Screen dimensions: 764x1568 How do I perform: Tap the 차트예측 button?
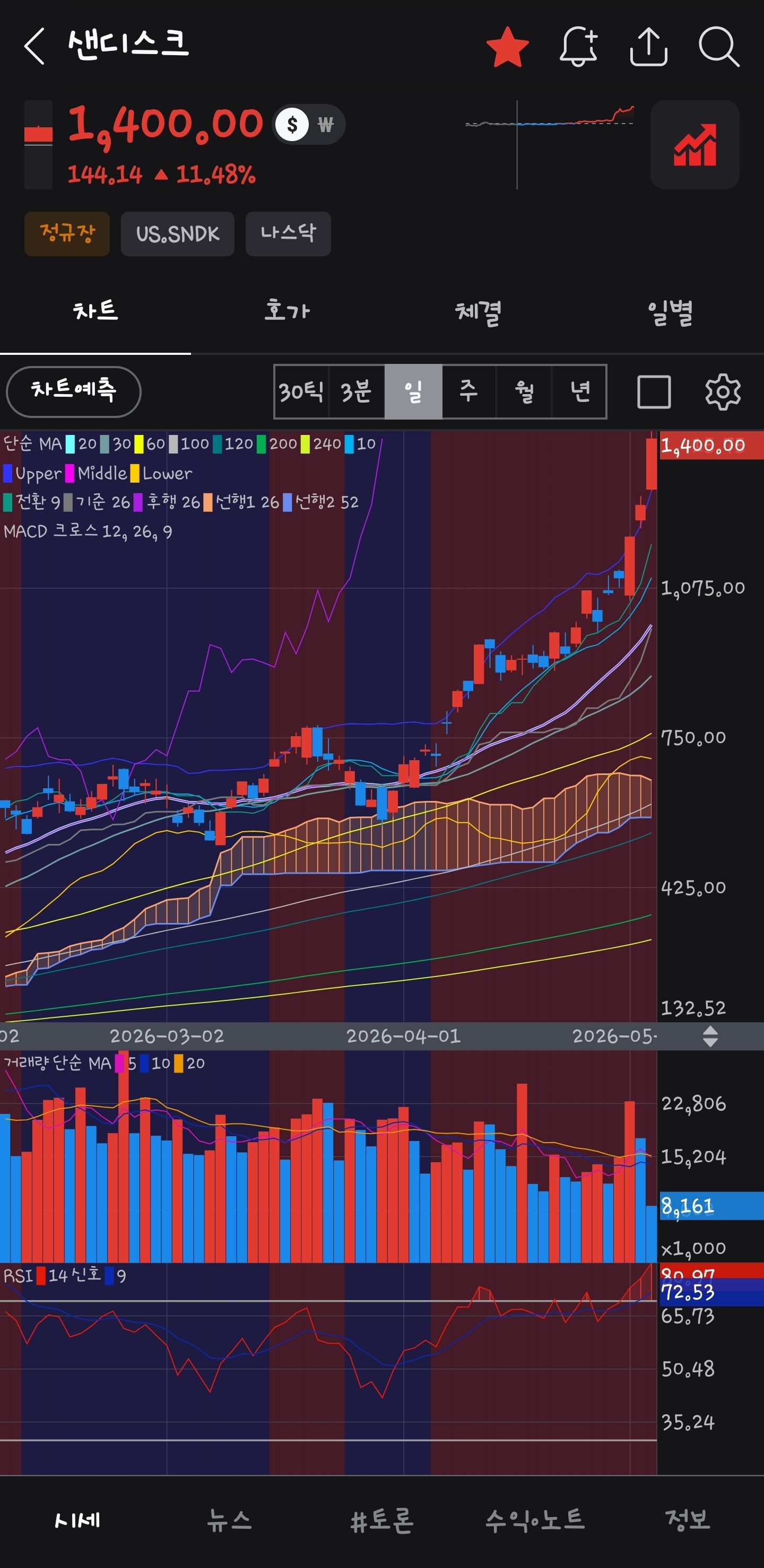tap(74, 391)
